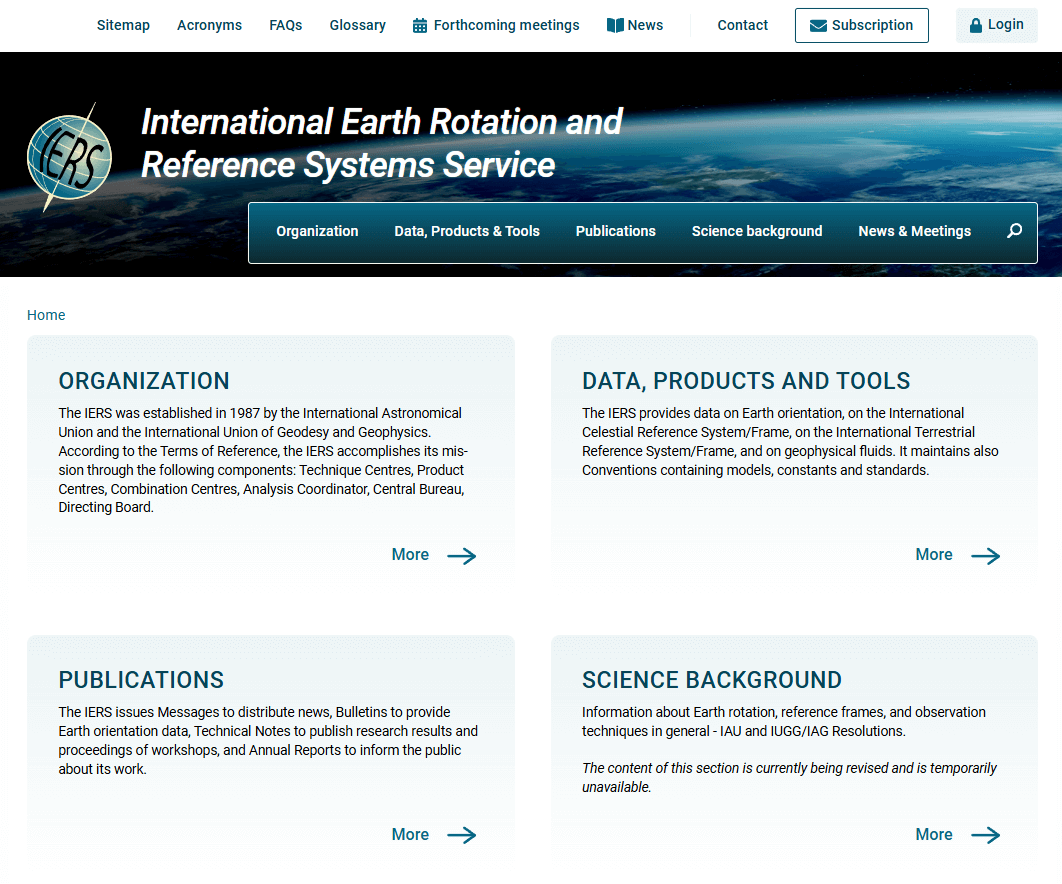Click the Home breadcrumb link
This screenshot has height=884, width=1062.
coord(46,315)
